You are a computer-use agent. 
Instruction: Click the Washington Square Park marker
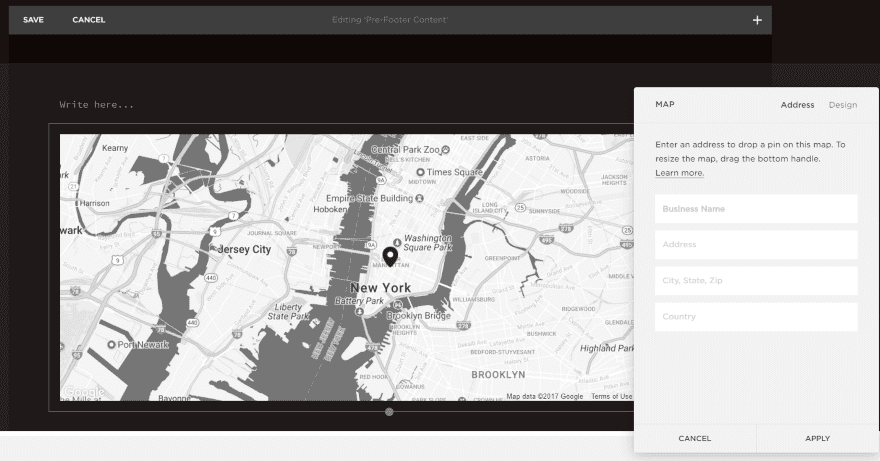coord(398,241)
